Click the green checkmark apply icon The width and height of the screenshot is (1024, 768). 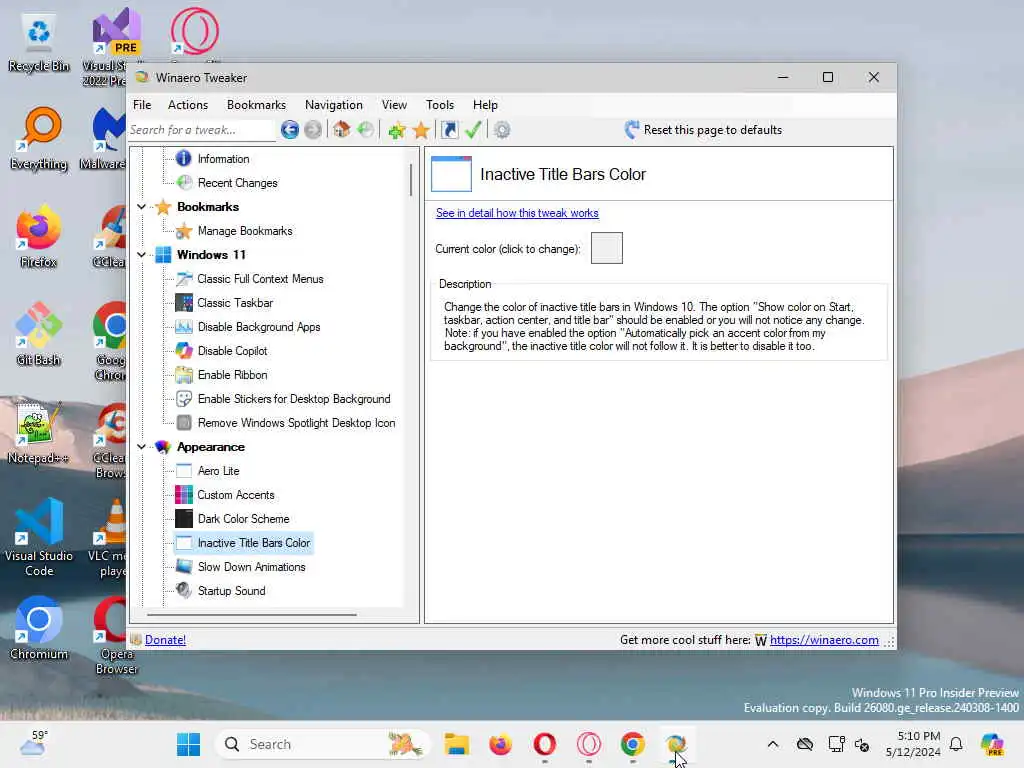(473, 130)
